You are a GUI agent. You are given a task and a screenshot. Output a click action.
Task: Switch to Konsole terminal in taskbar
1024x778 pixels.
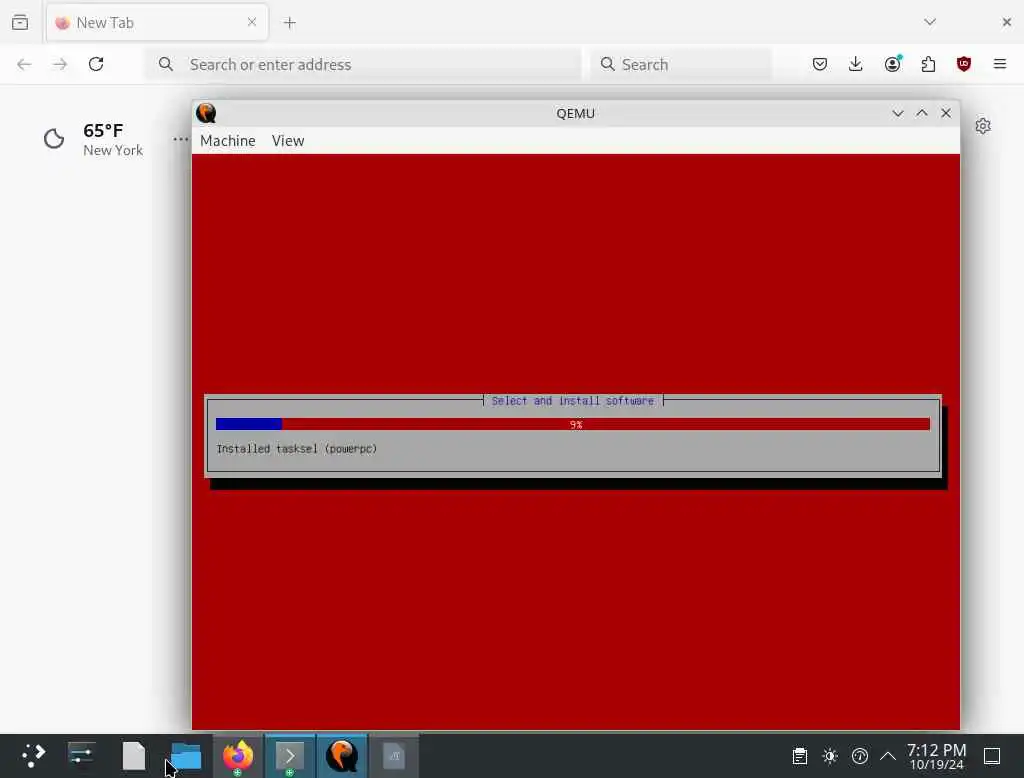coord(290,756)
